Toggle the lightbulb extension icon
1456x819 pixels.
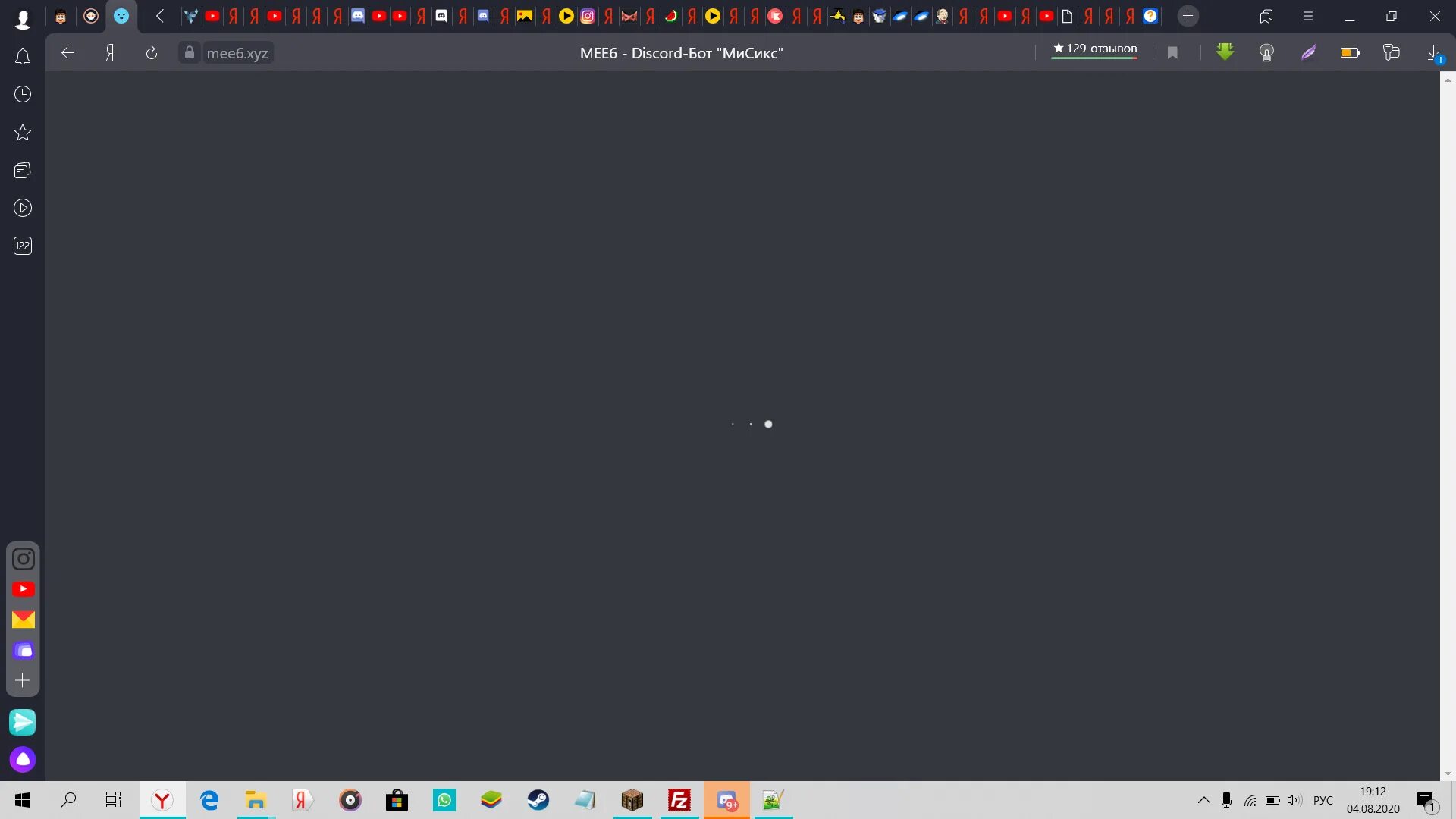click(x=1266, y=52)
